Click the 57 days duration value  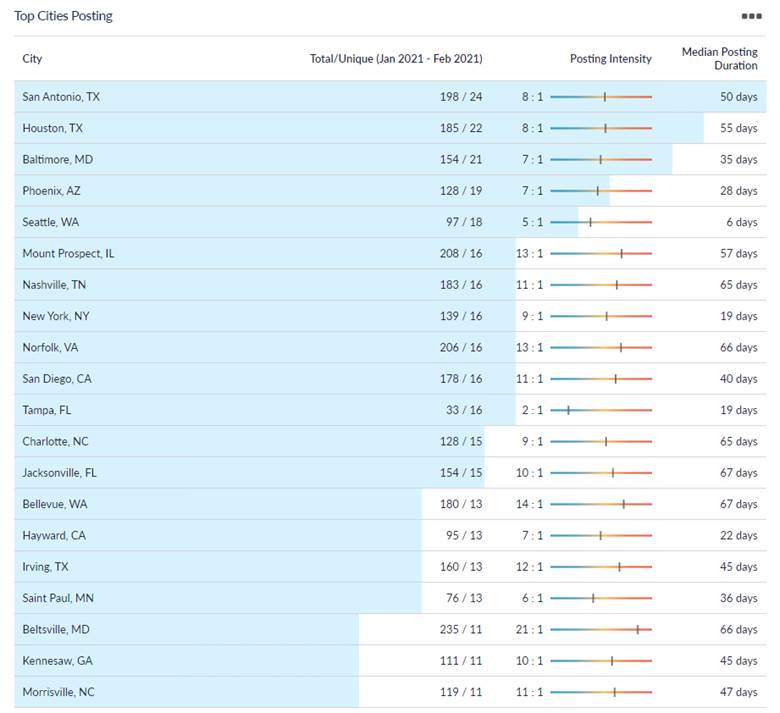pos(739,253)
